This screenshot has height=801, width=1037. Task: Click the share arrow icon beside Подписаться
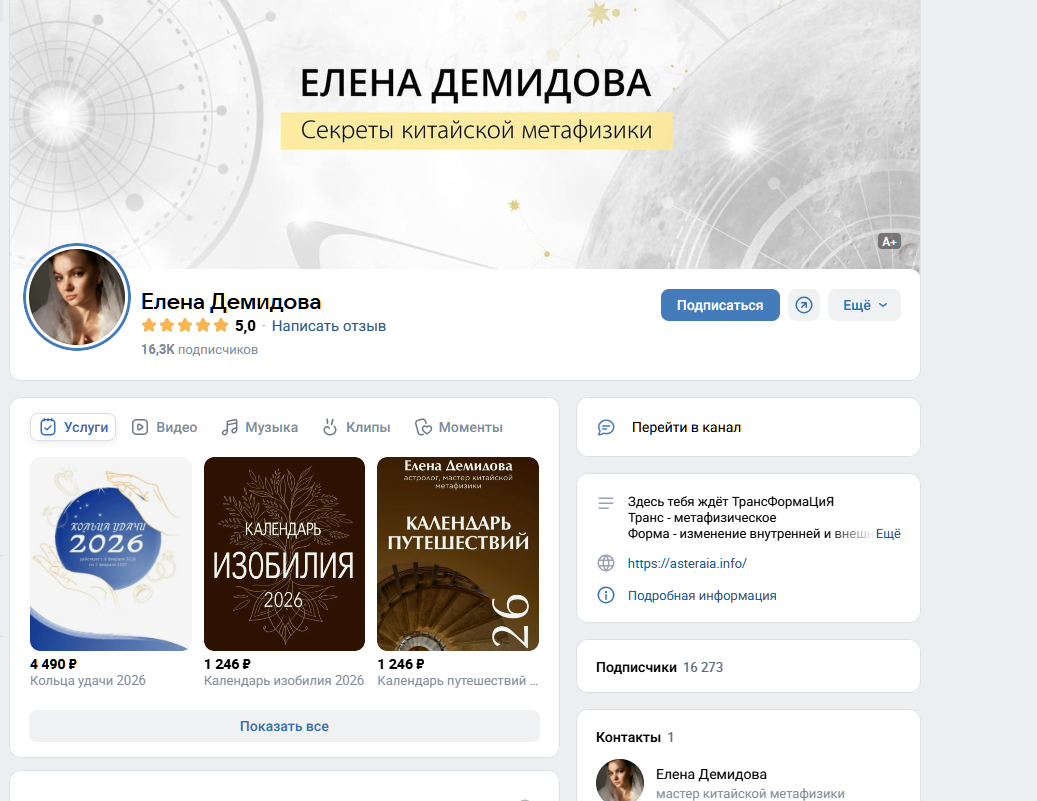(x=804, y=305)
